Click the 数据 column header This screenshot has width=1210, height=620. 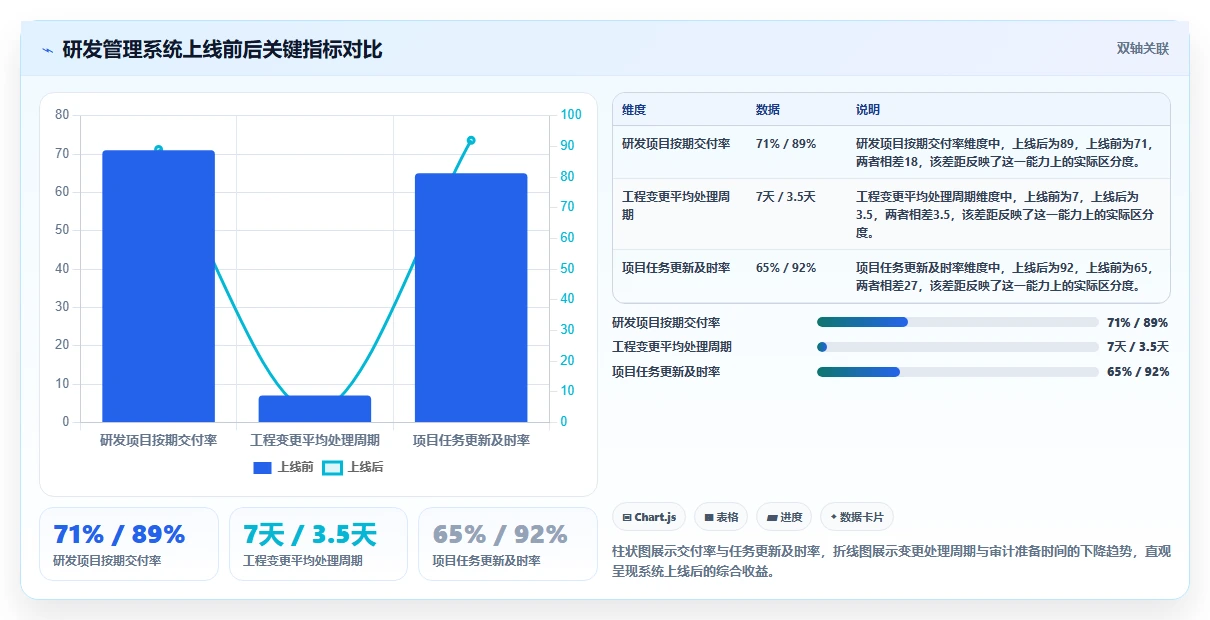point(768,109)
